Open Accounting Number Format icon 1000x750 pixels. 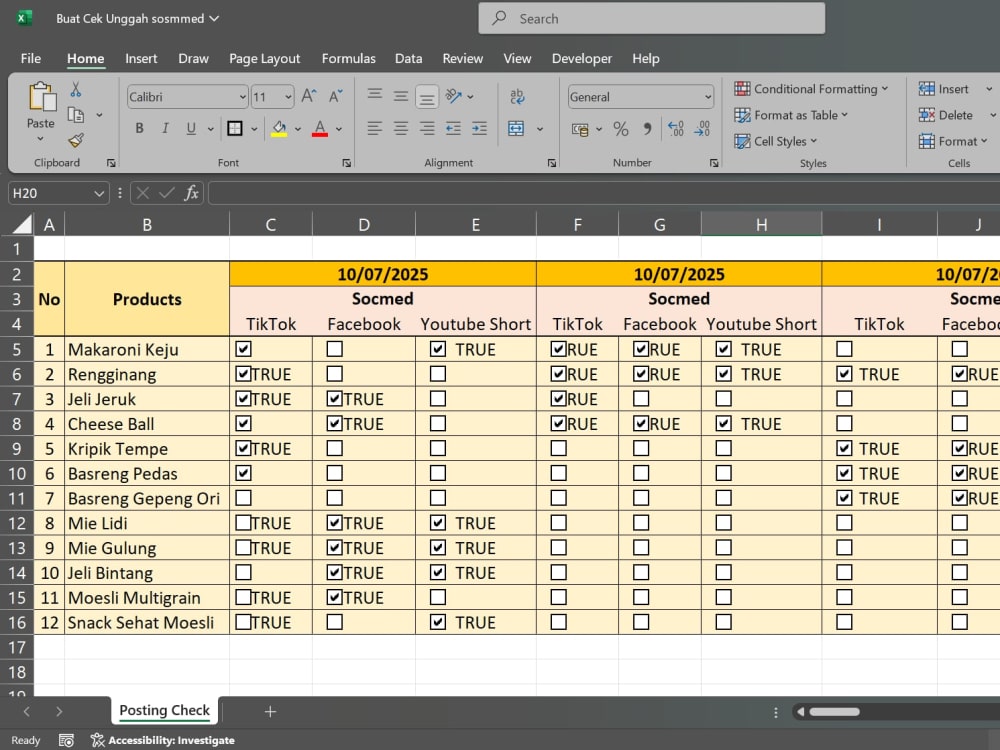coord(580,129)
